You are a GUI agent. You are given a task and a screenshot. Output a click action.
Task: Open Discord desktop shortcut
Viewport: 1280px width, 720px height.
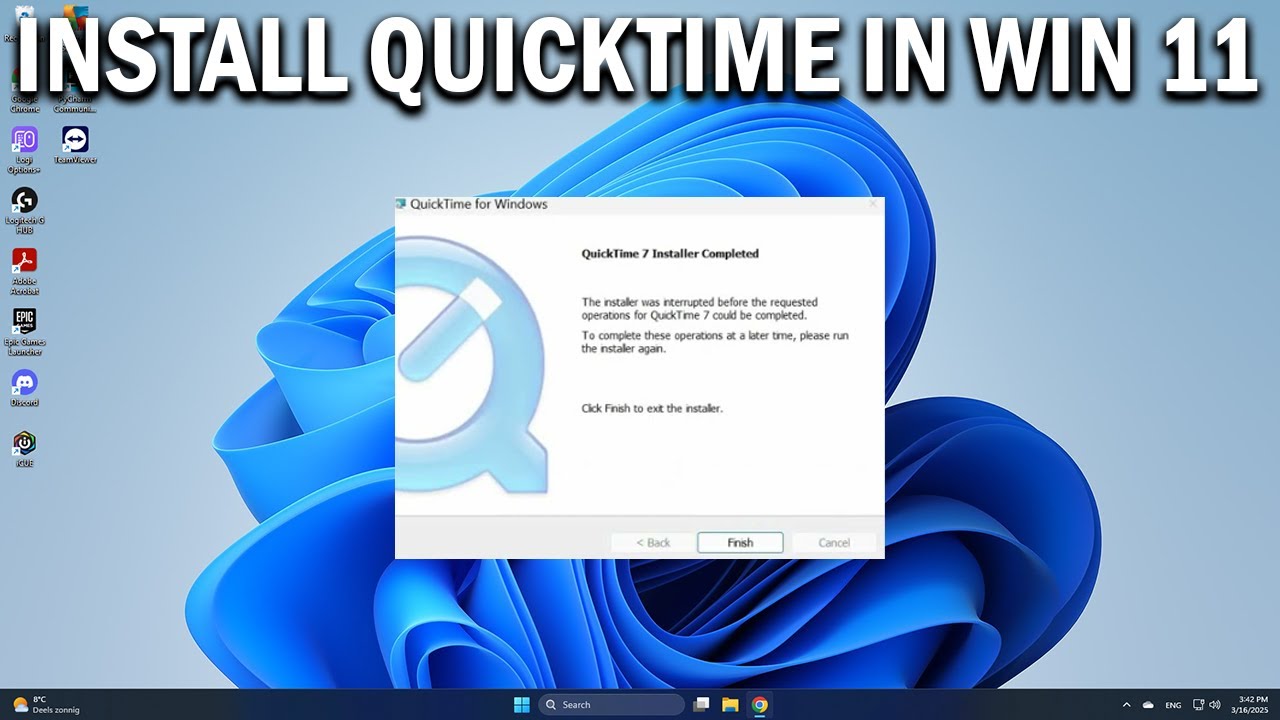coord(24,388)
